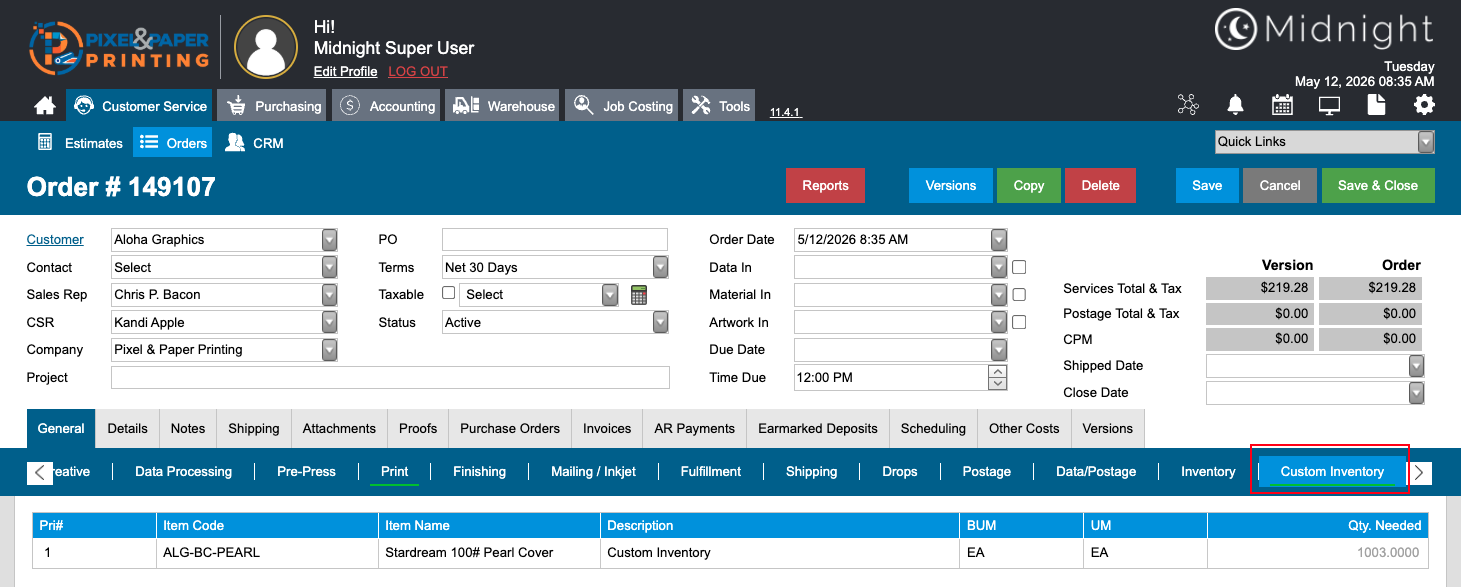Check the Material In checkbox
Viewport: 1461px width, 587px height.
click(1019, 295)
